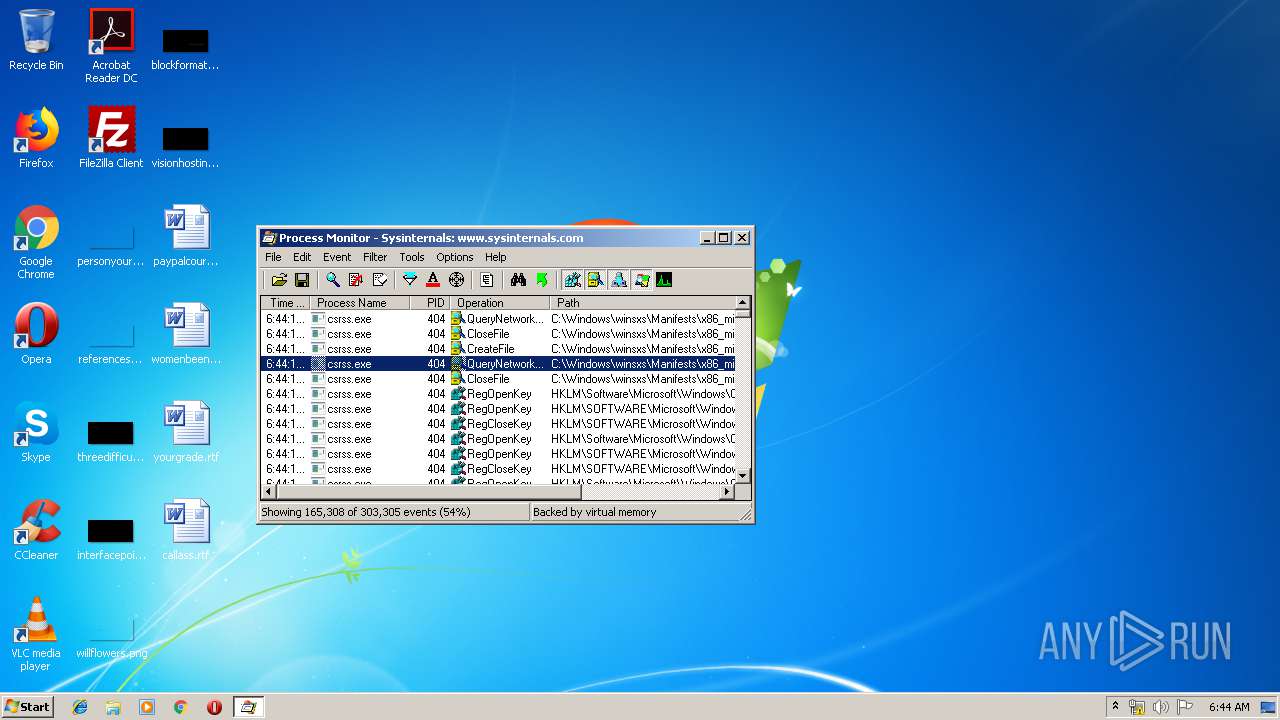Image resolution: width=1280 pixels, height=720 pixels.
Task: Launch Internet Explorer from the taskbar
Action: point(80,707)
